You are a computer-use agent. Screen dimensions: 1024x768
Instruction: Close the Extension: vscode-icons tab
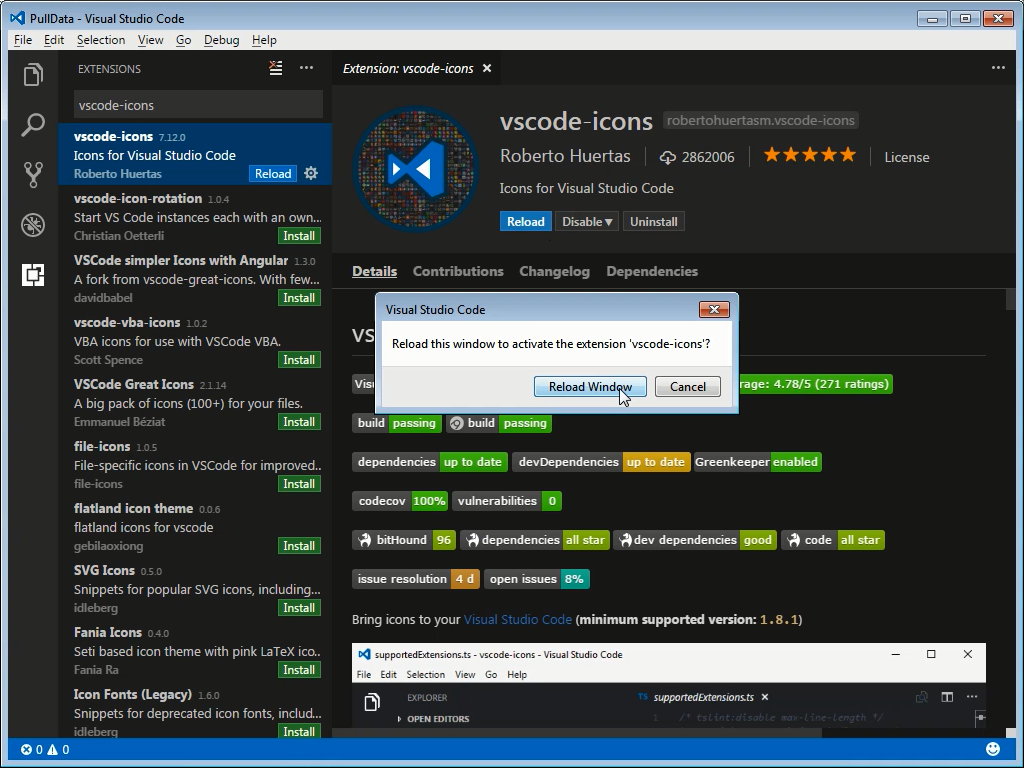(487, 68)
